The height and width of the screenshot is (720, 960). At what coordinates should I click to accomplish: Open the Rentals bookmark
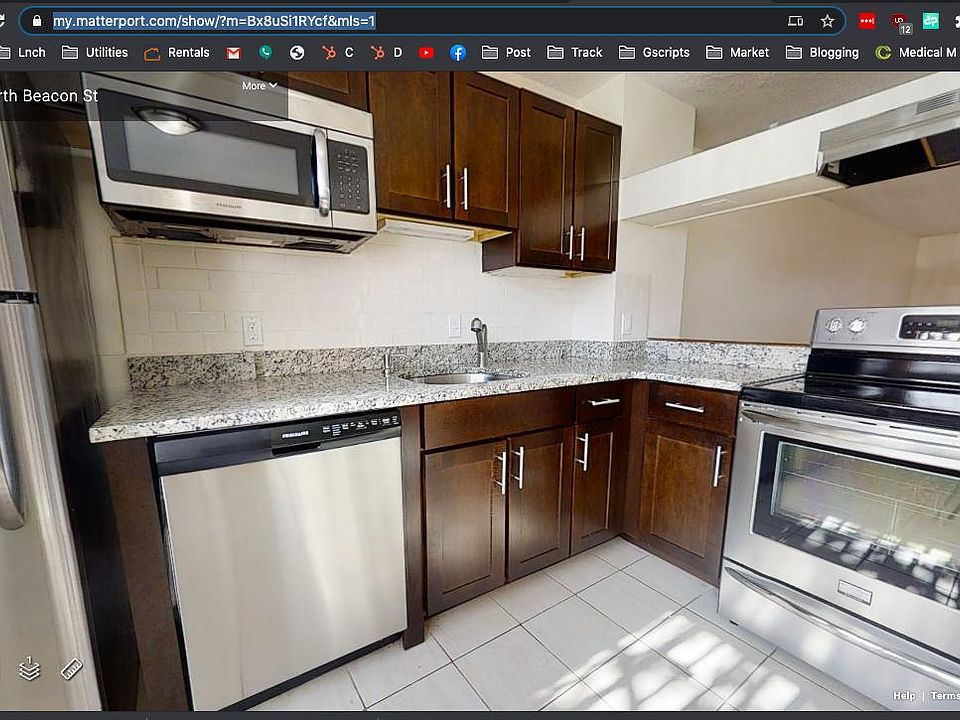coord(176,53)
